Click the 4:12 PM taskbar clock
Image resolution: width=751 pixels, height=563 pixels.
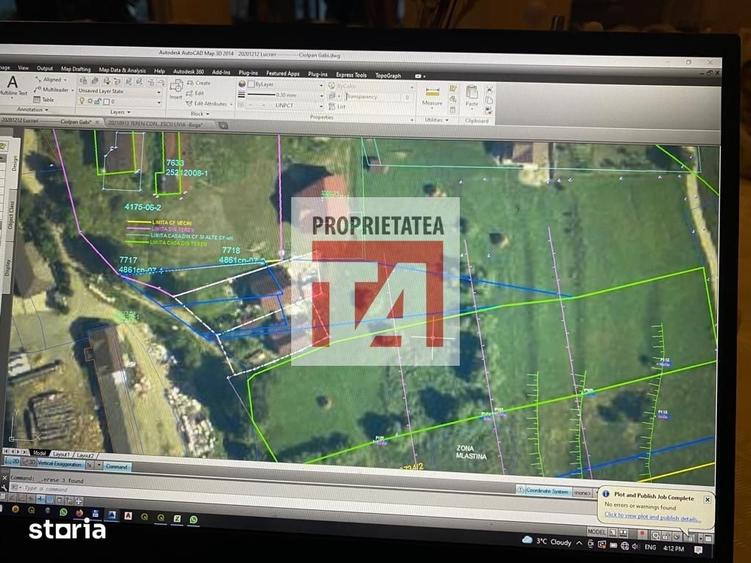pos(673,548)
